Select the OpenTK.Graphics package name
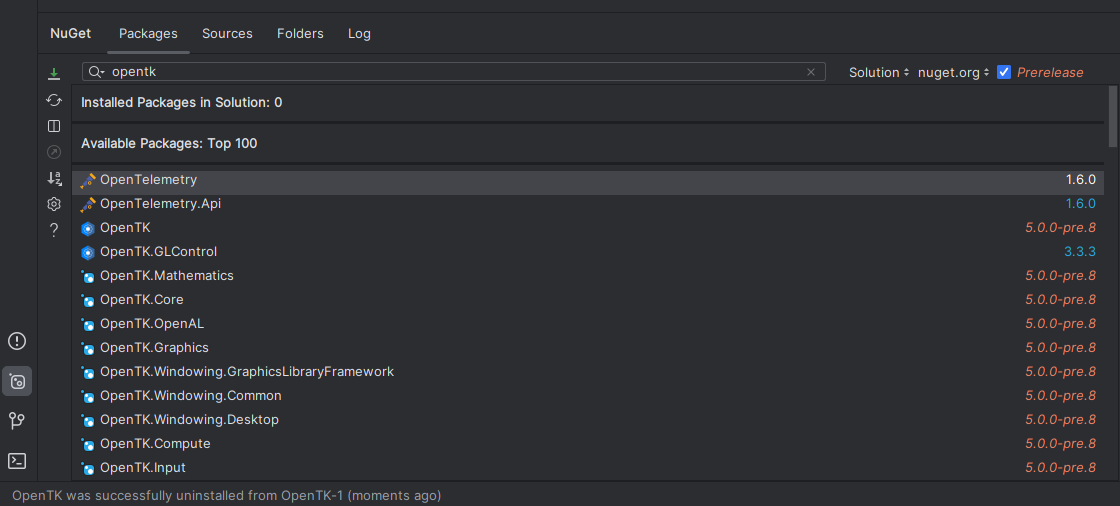1120x506 pixels. coord(154,348)
